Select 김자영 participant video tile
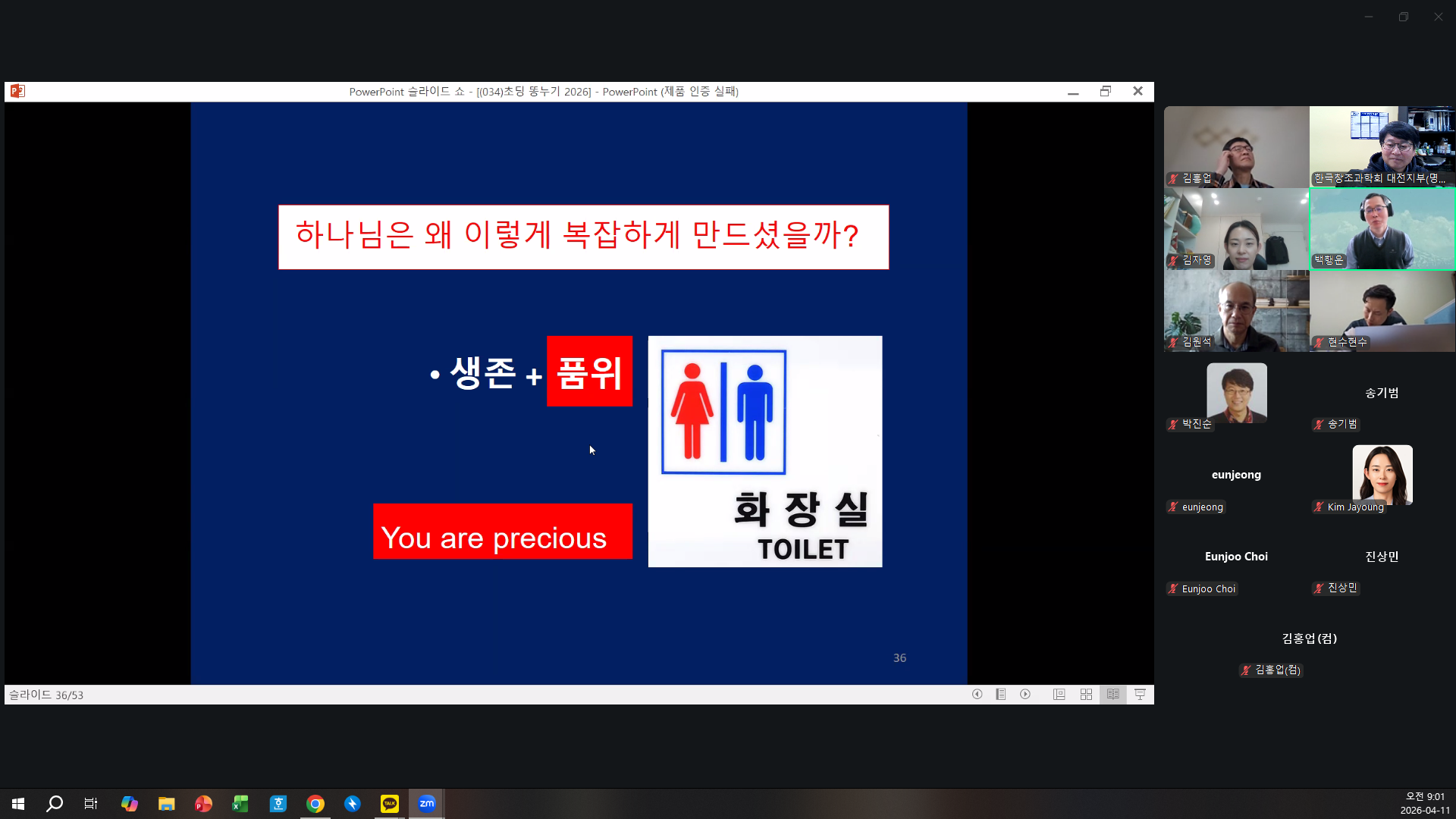 coord(1236,229)
